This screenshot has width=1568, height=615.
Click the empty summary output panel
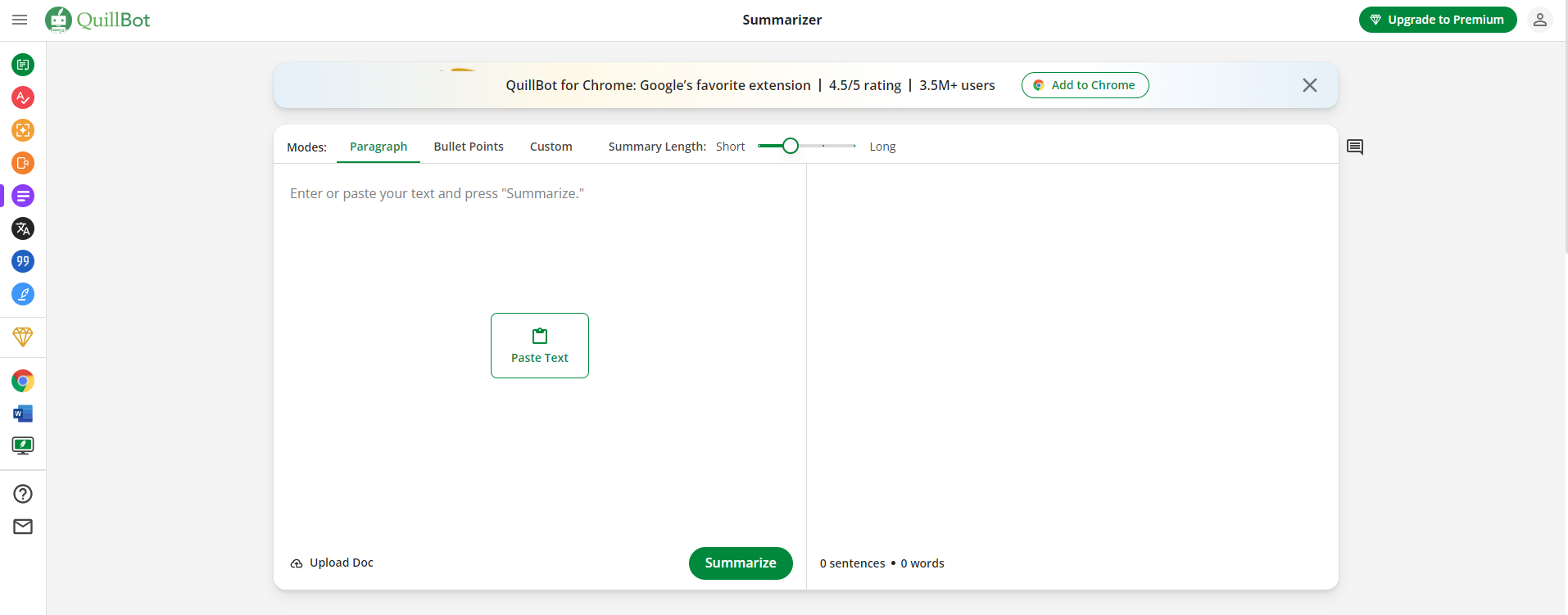[x=1072, y=352]
